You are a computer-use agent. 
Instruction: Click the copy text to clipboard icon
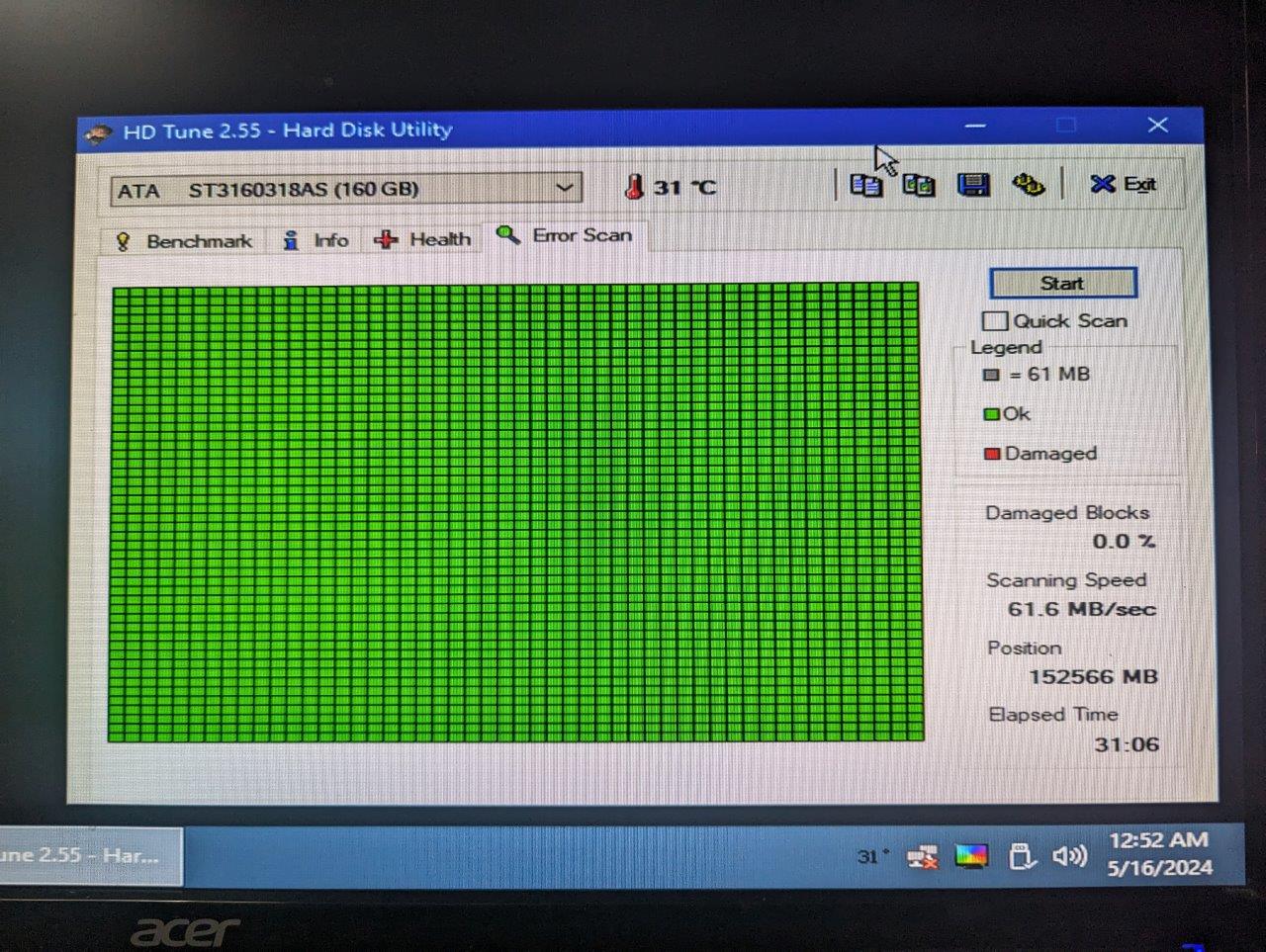(865, 185)
